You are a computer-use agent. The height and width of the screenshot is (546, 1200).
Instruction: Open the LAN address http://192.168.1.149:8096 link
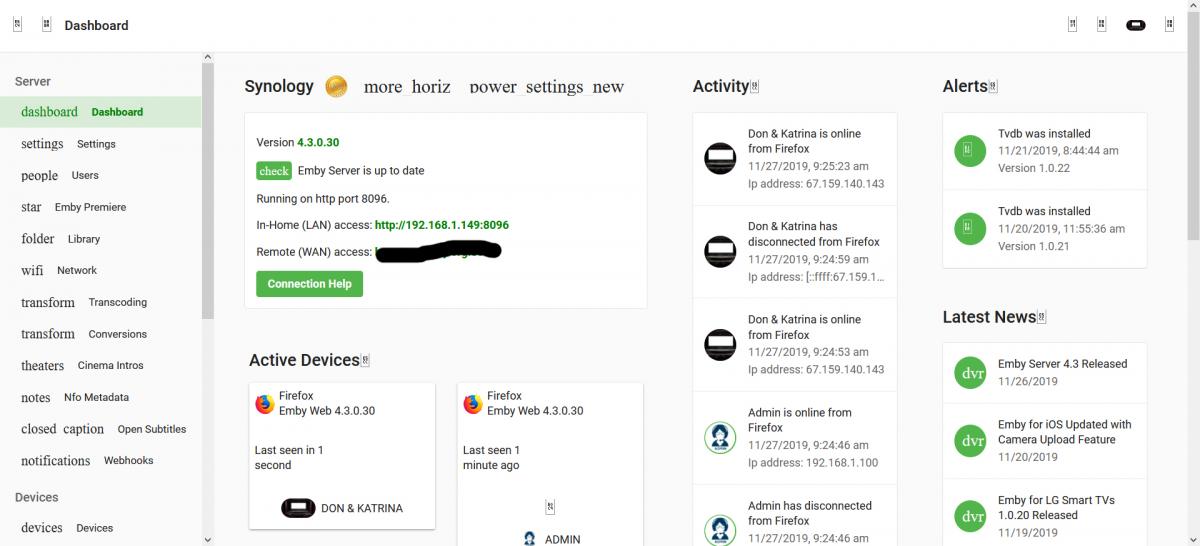tap(441, 225)
